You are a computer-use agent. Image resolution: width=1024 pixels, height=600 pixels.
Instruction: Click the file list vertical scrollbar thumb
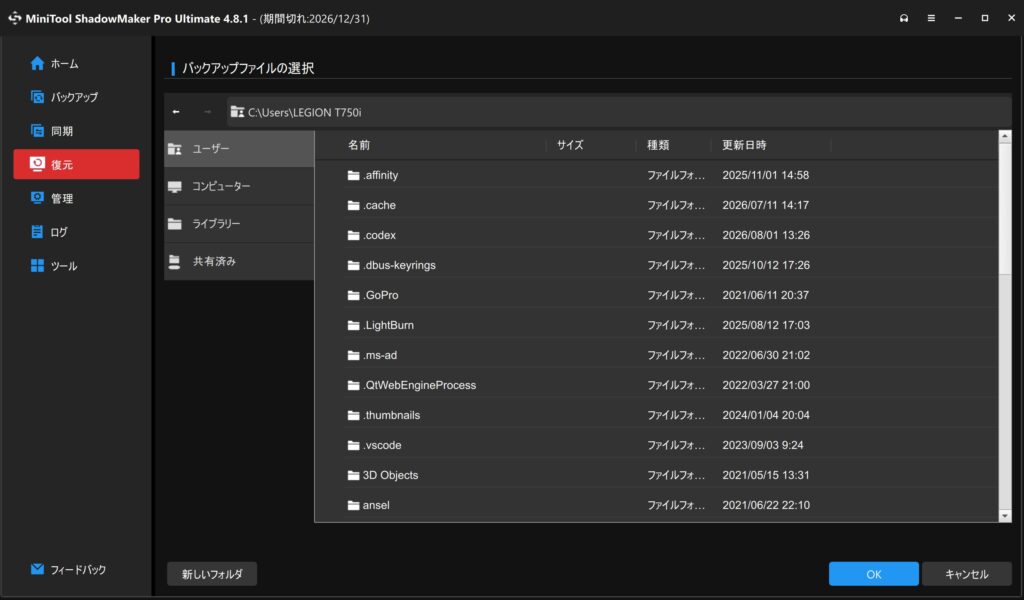pos(1004,208)
